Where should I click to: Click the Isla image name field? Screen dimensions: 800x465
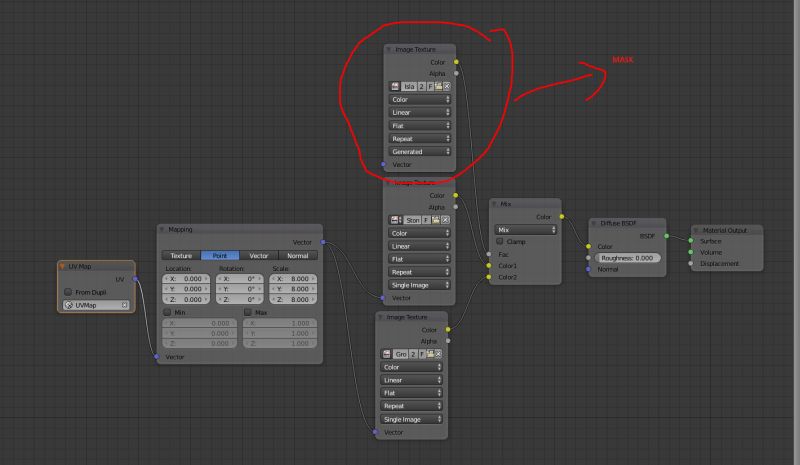click(409, 86)
